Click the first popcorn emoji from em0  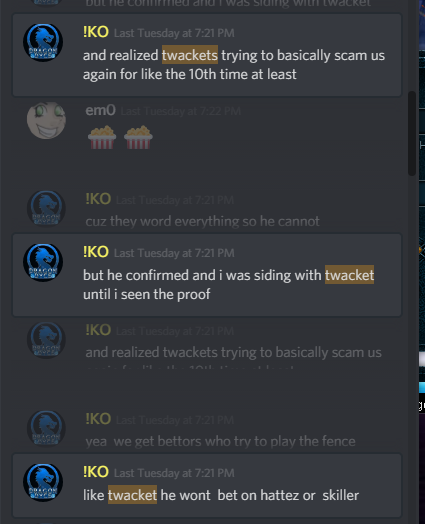pyautogui.click(x=102, y=137)
